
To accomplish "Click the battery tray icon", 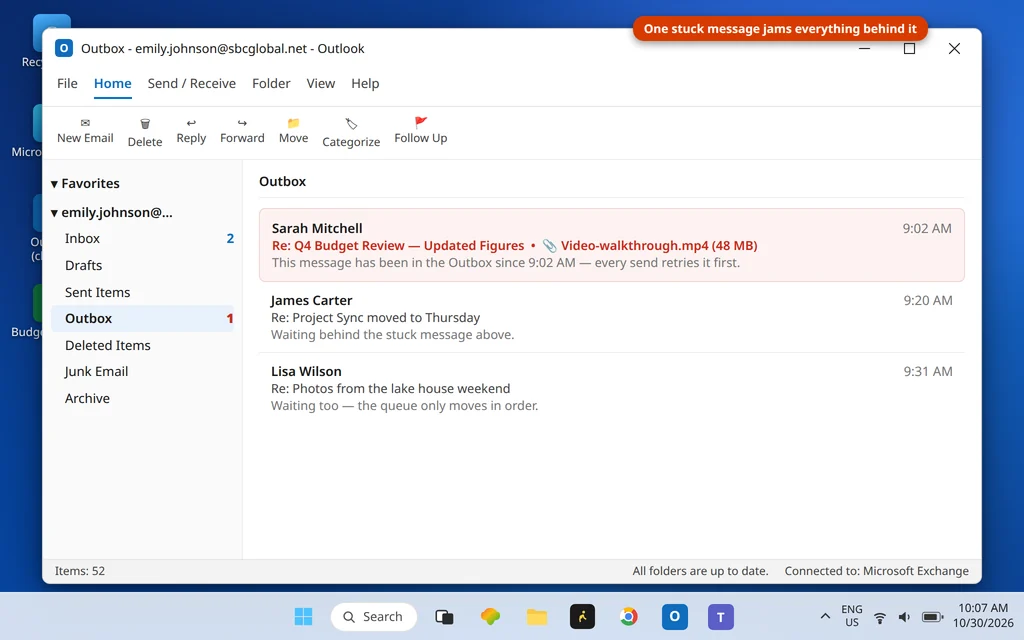I will pyautogui.click(x=932, y=617).
